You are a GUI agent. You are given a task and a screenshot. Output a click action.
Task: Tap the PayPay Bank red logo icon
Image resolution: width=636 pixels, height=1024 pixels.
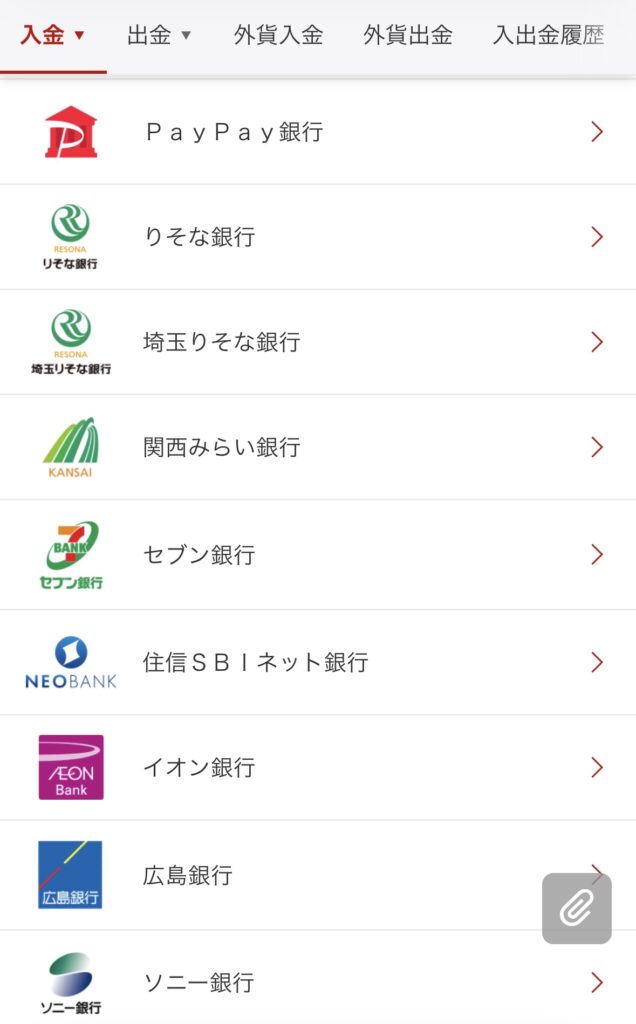[x=71, y=132]
